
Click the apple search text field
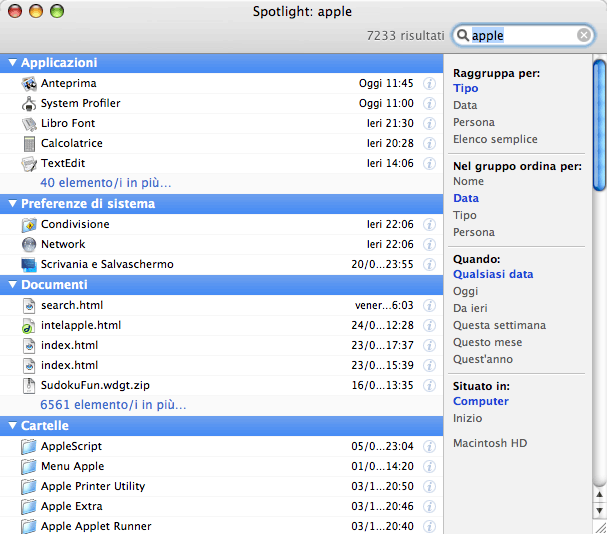tap(523, 36)
